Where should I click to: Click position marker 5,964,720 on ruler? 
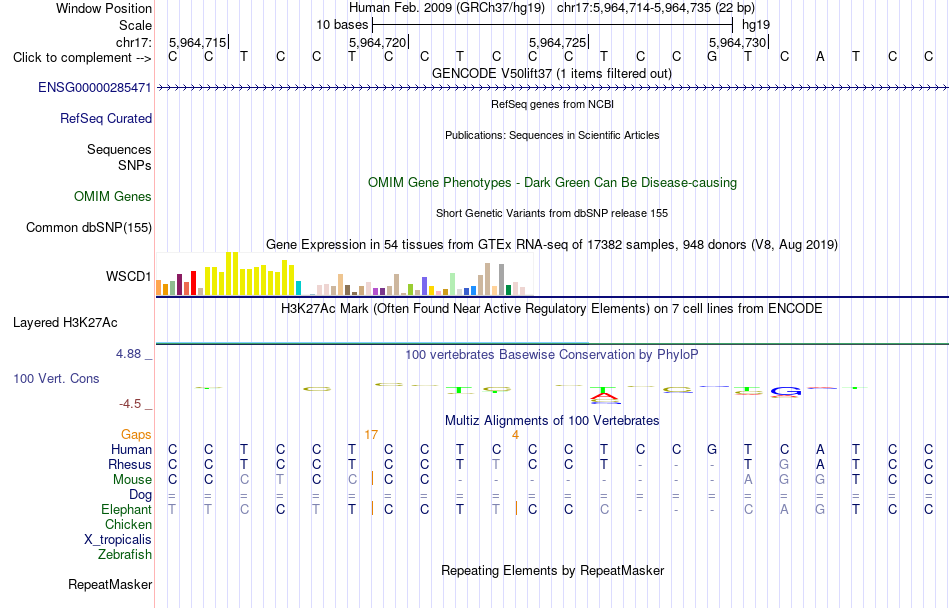377,42
